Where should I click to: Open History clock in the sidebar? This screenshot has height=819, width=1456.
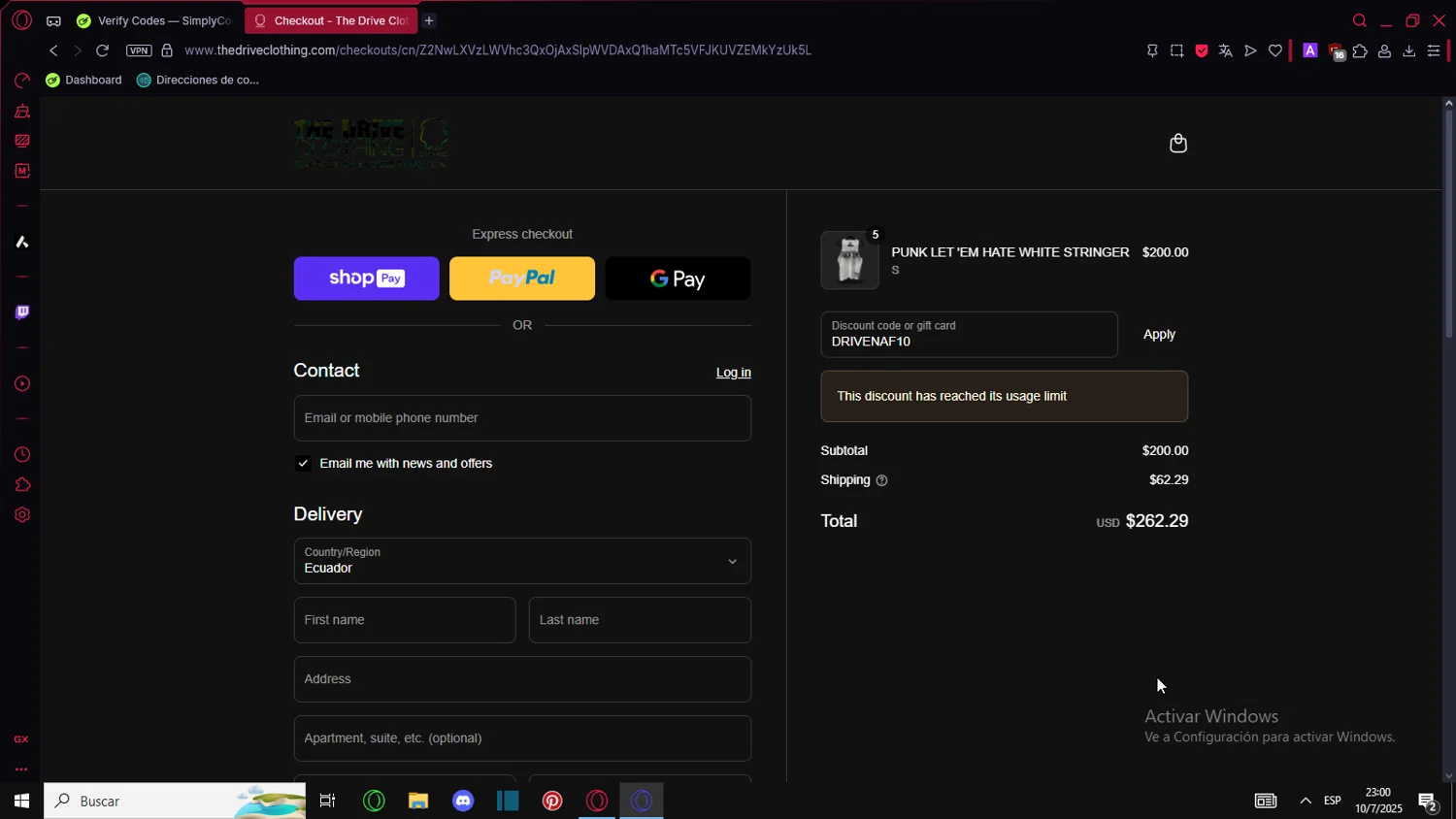(21, 455)
